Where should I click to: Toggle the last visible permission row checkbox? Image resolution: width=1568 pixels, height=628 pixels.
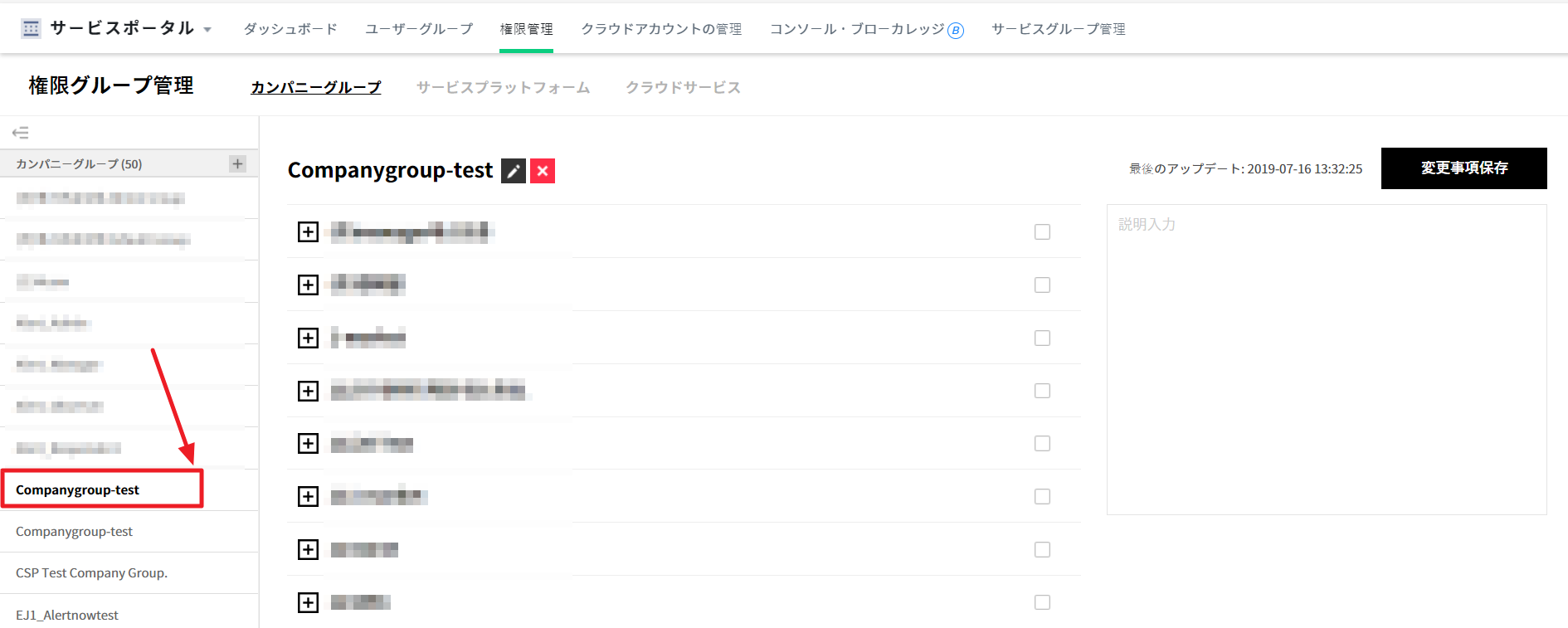1042,602
